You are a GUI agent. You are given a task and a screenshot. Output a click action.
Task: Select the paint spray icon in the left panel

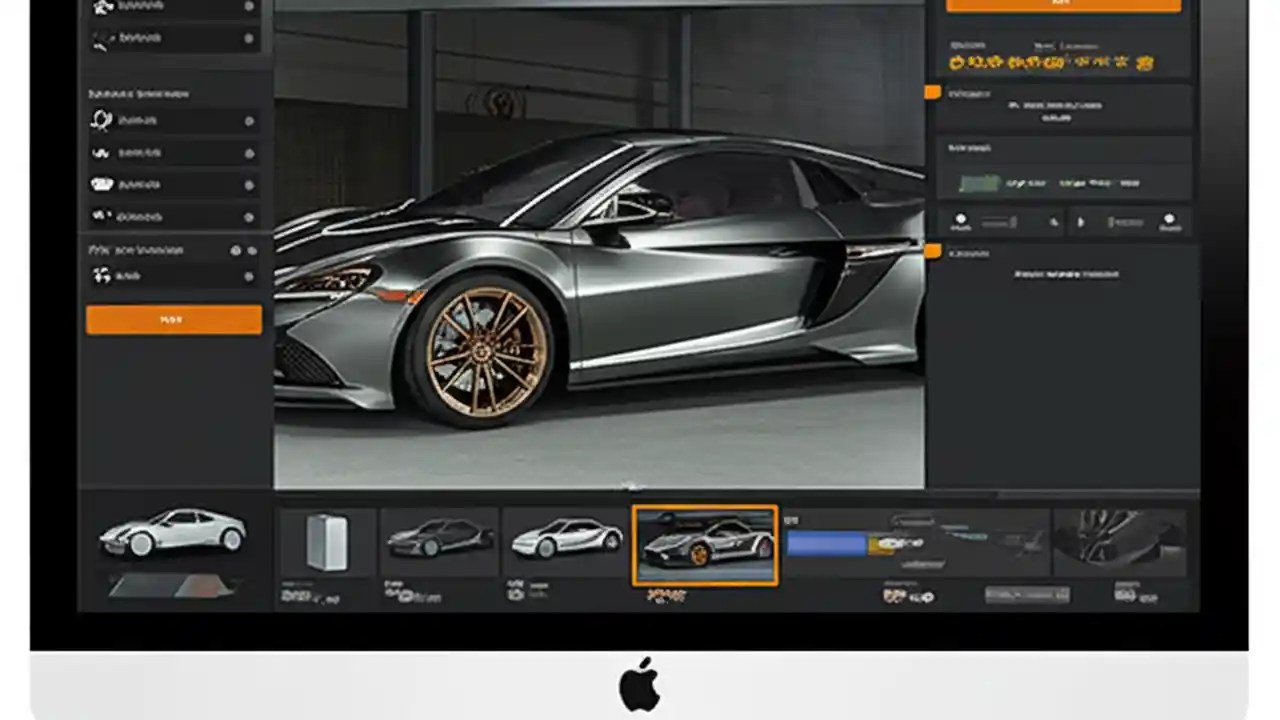(x=103, y=152)
